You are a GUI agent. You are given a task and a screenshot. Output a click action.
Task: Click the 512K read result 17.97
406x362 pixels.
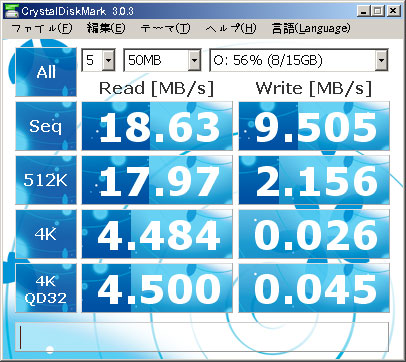pos(157,180)
